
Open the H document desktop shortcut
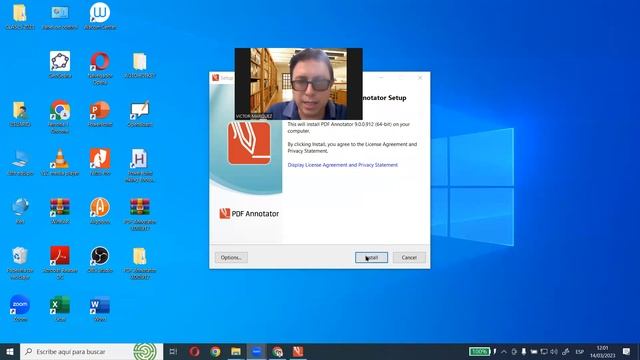(140, 165)
